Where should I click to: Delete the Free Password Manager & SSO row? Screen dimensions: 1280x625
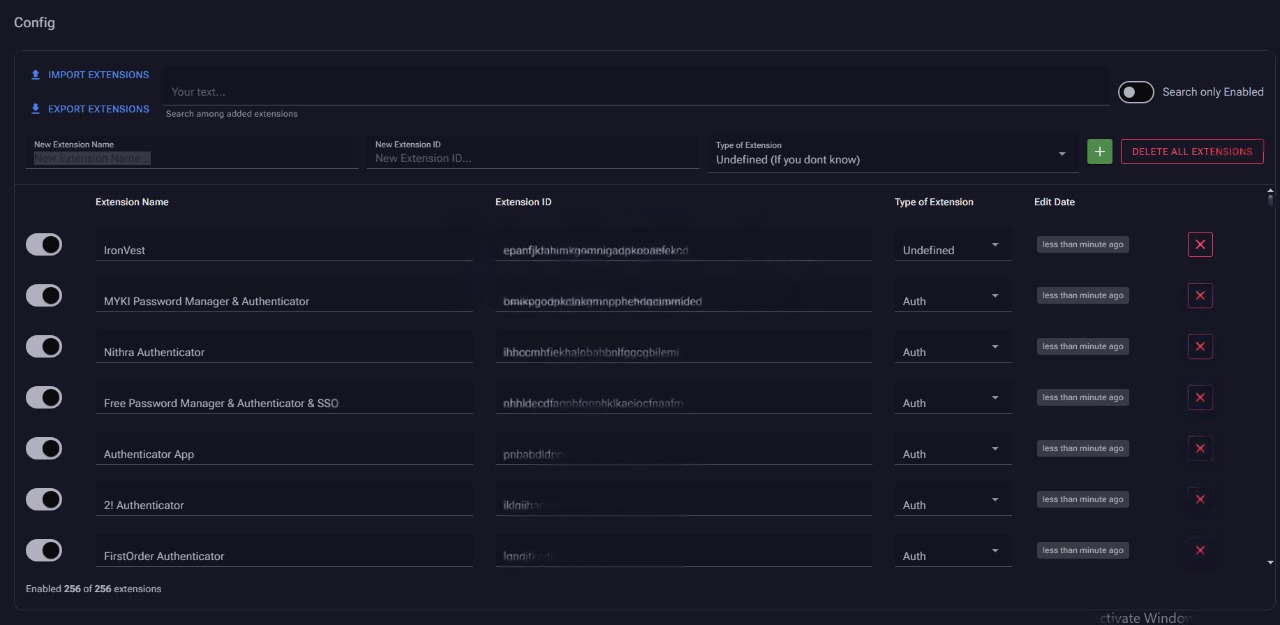coord(1200,397)
